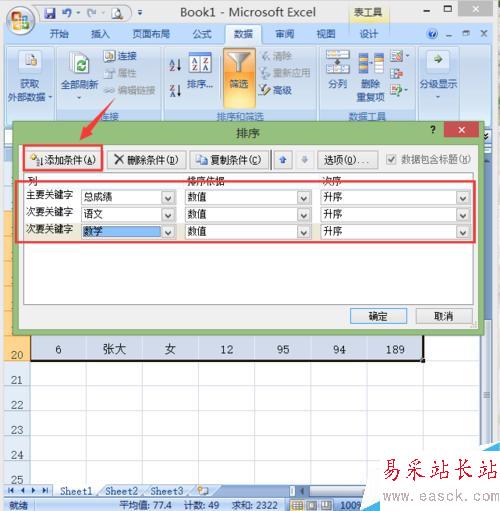Switch to Page Break Preview in status bar
The height and width of the screenshot is (511, 500).
(x=327, y=505)
